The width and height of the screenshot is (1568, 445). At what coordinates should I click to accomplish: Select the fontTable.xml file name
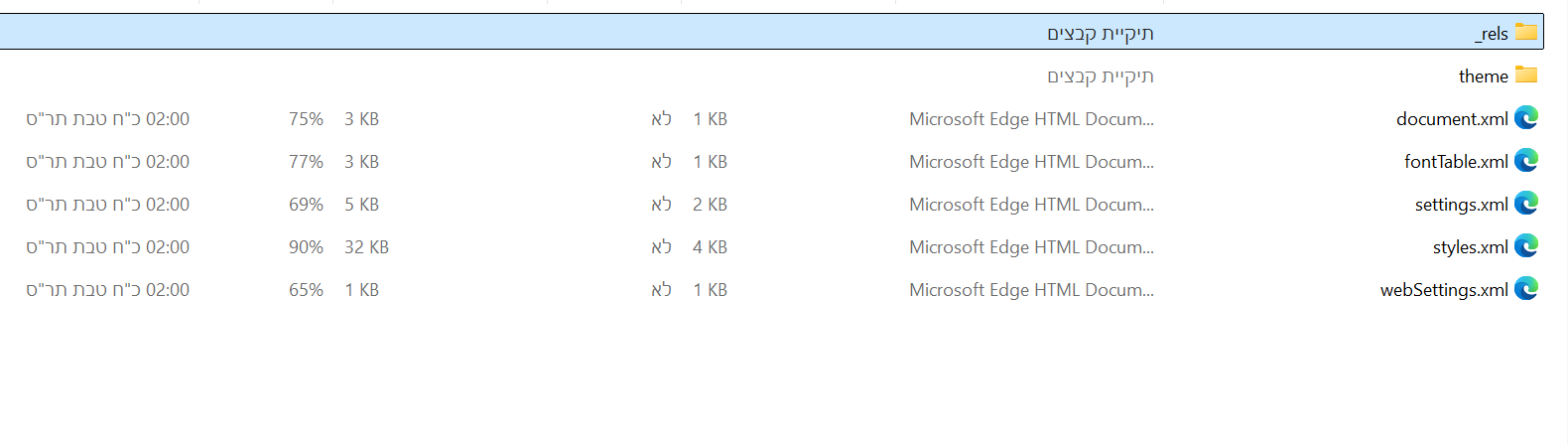coord(1456,162)
